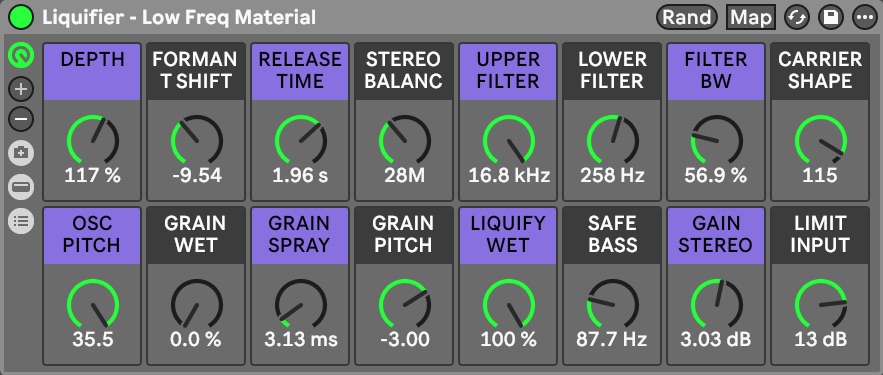883x375 pixels.
Task: Select the UPPER FILTER macro label
Action: coord(509,72)
